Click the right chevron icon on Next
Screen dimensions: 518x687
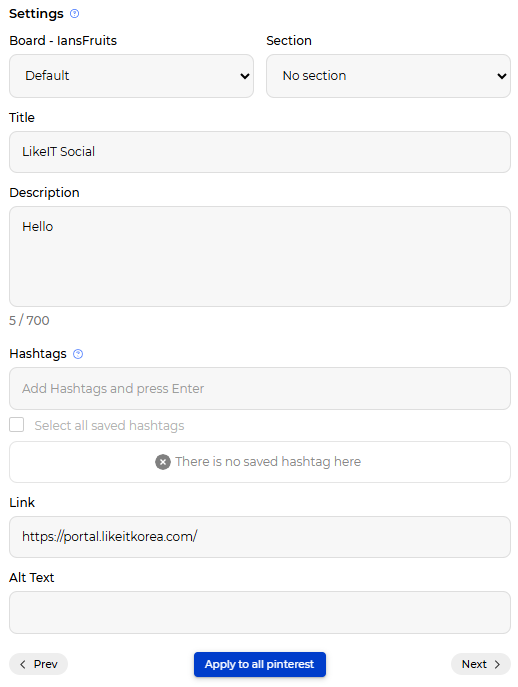pos(497,664)
